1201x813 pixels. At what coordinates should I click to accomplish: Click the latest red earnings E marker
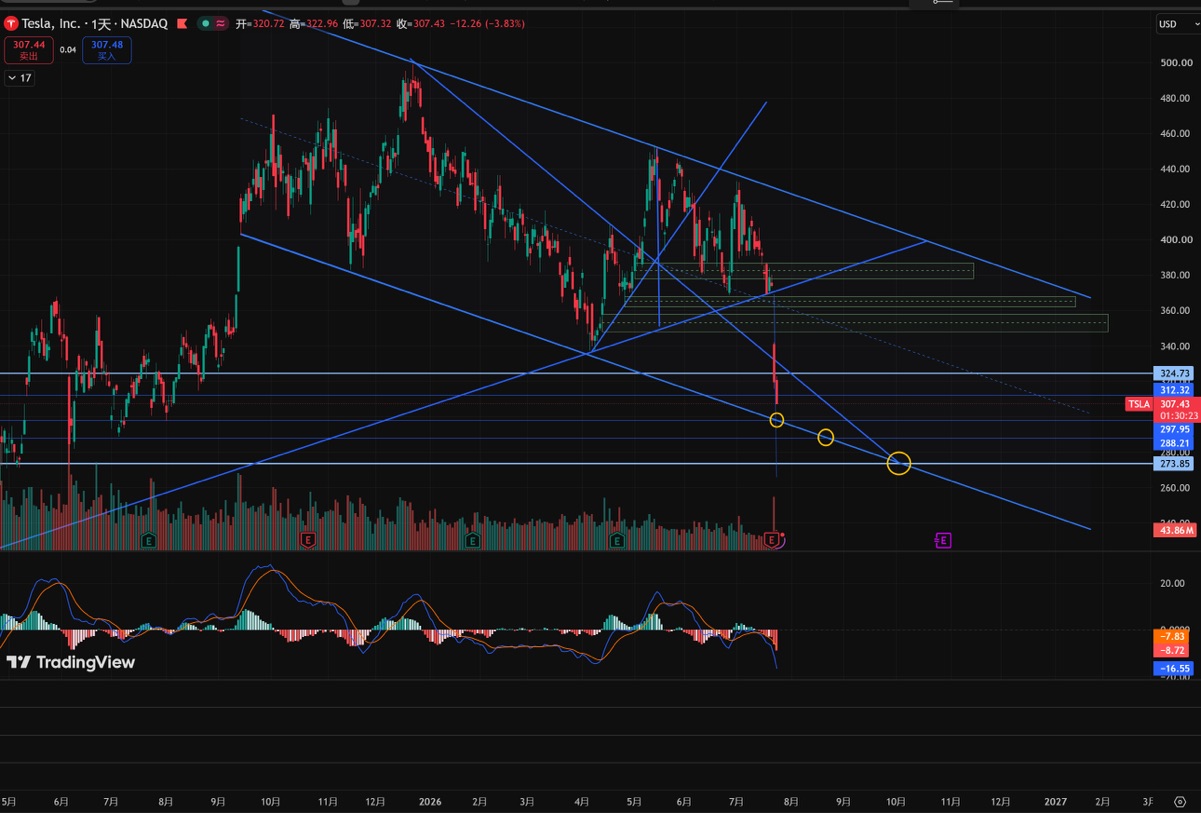click(772, 540)
